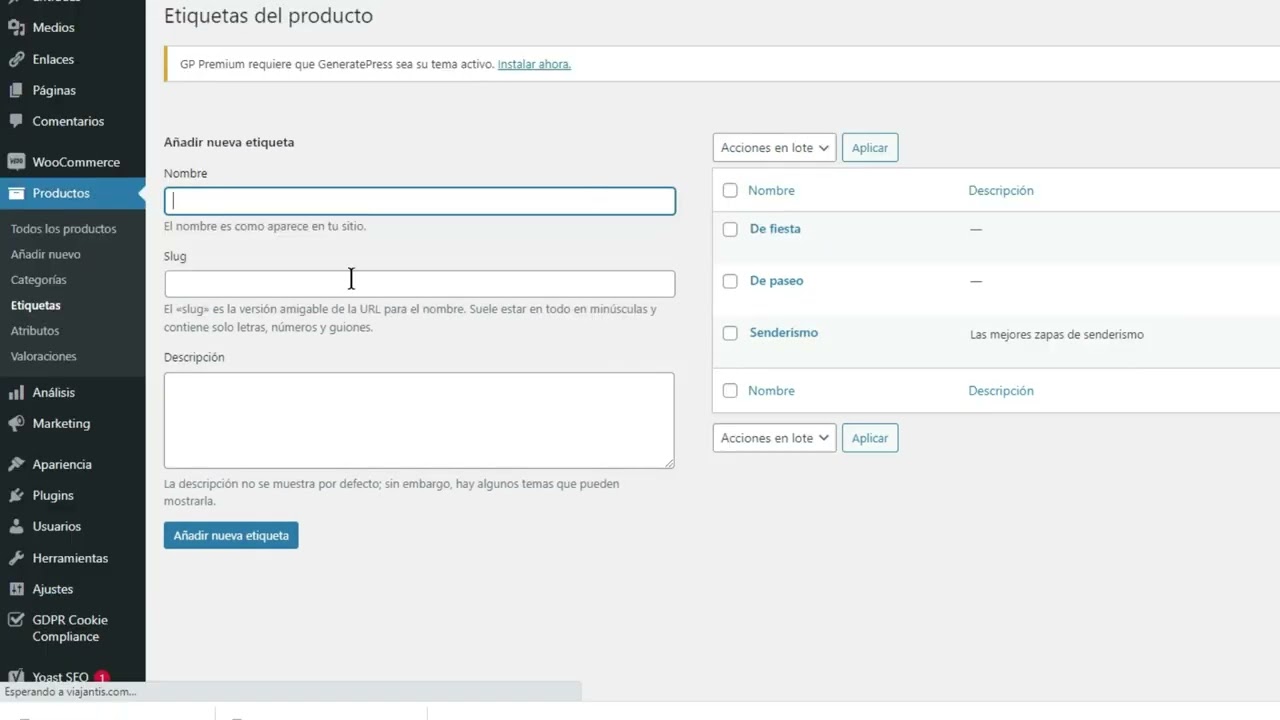Screen dimensions: 1280x720
Task: Open the Senderismo tag link
Action: (784, 333)
